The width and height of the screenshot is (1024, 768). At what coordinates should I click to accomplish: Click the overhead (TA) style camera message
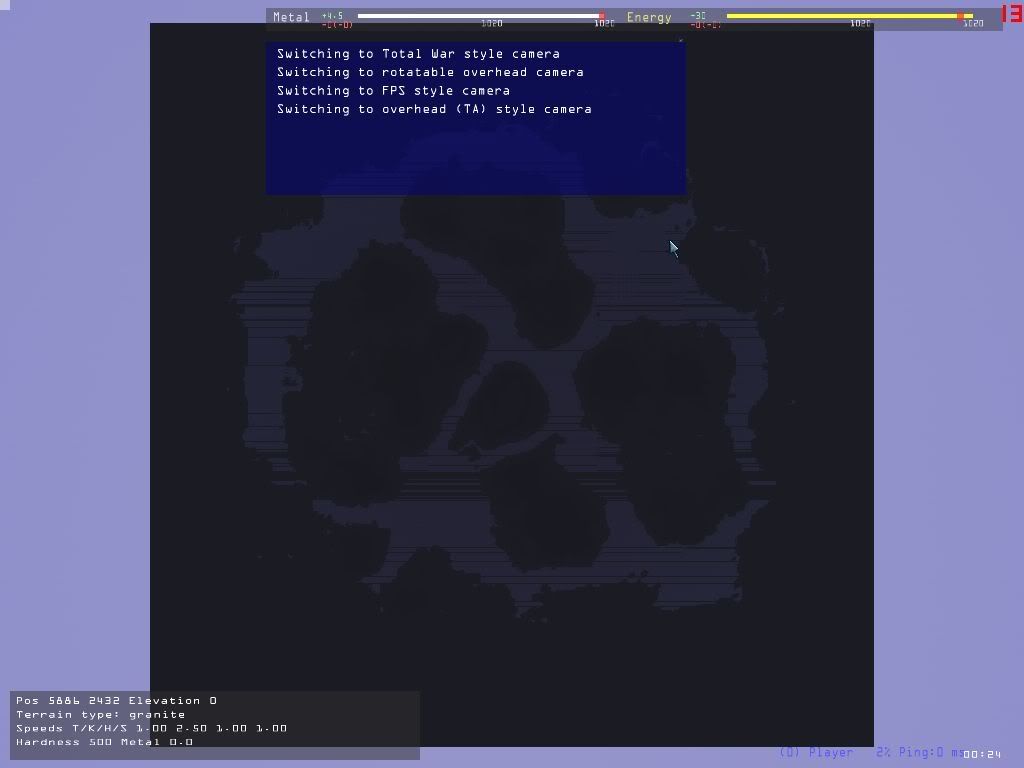click(x=434, y=109)
